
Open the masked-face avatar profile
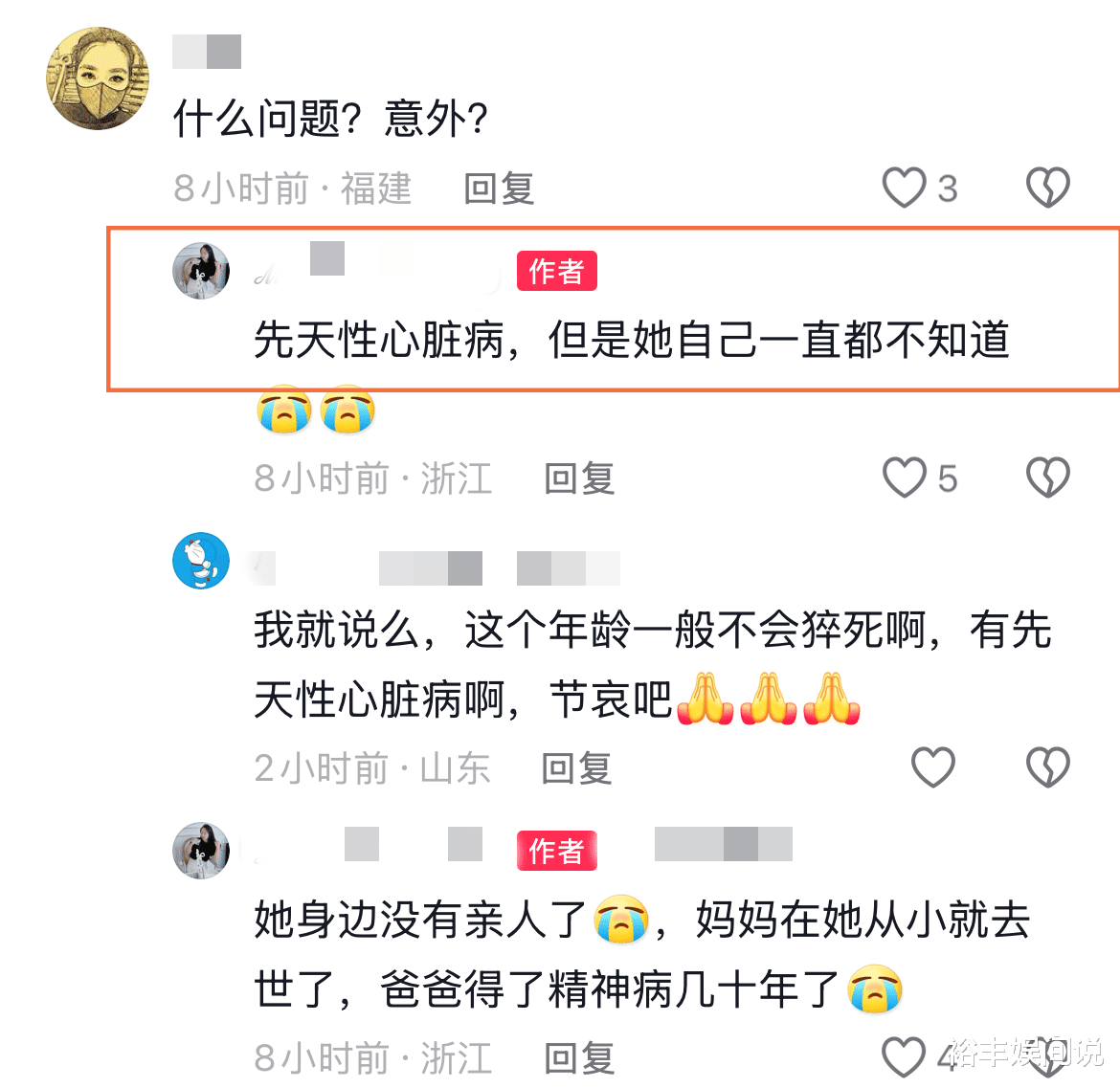point(98,78)
